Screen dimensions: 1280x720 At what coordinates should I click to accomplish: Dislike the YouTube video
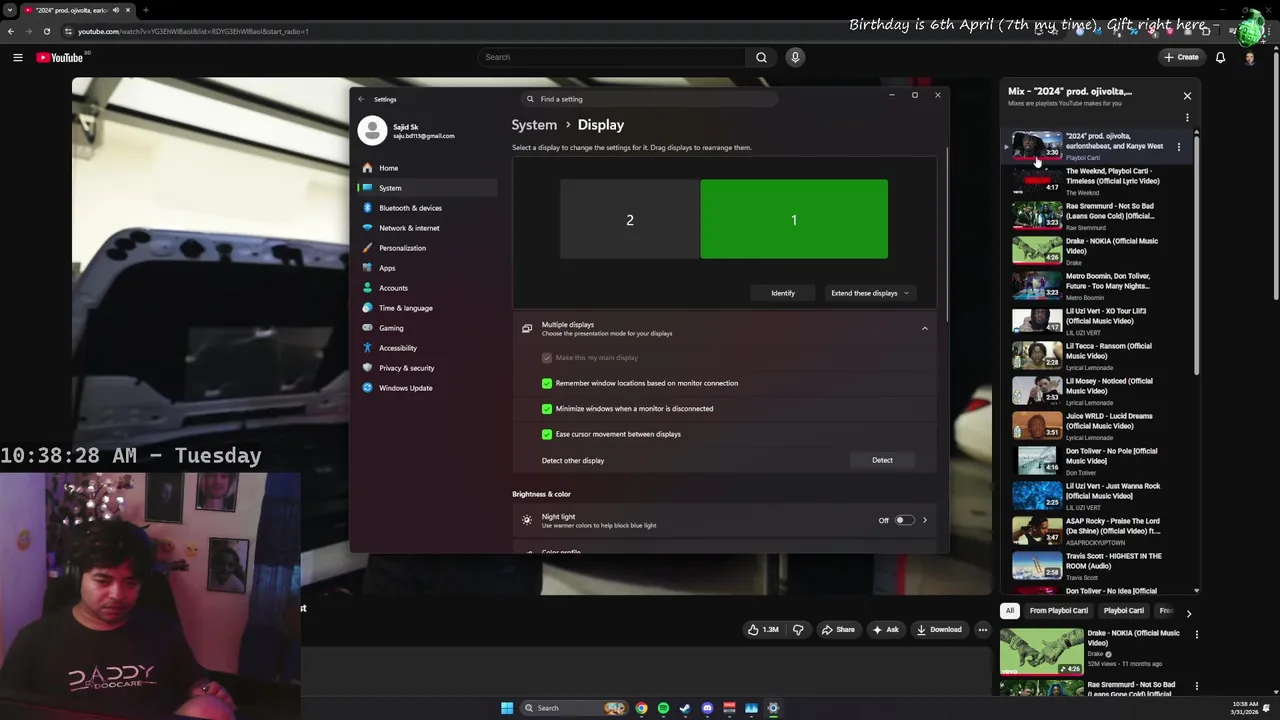[x=798, y=630]
